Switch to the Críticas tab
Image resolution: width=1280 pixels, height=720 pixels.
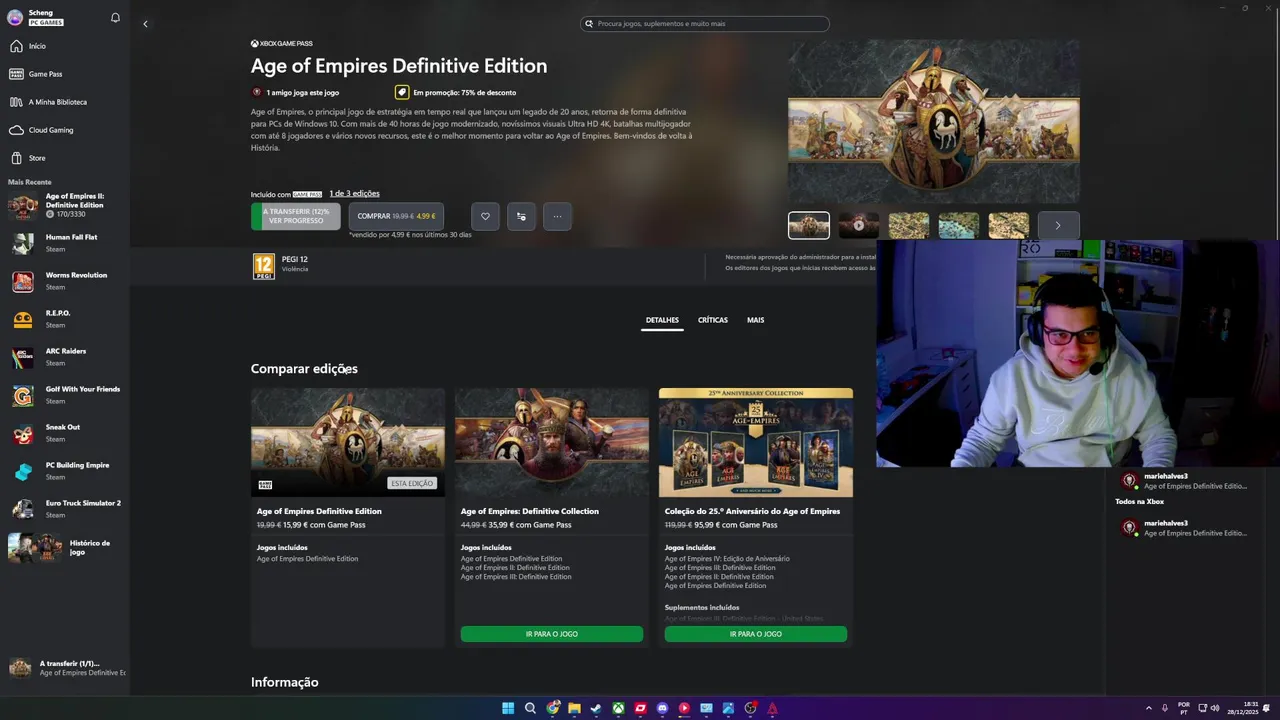click(x=713, y=320)
